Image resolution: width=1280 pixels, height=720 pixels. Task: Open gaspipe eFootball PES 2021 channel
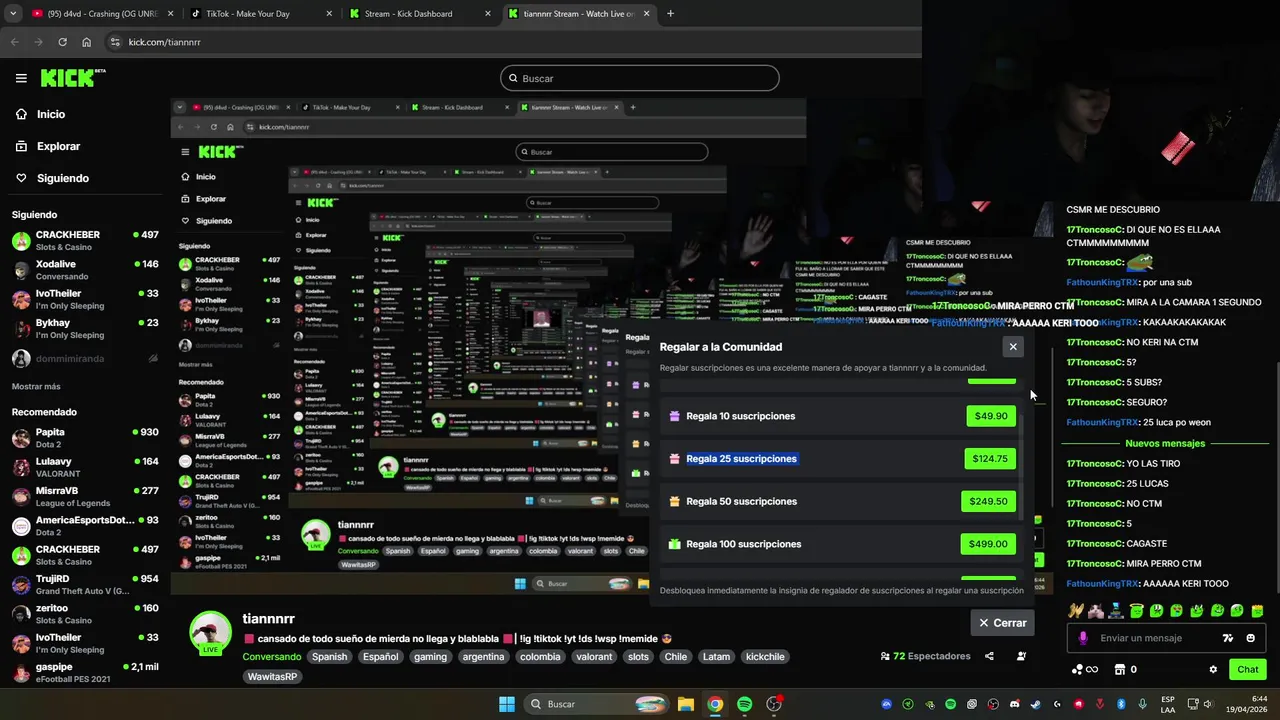click(85, 672)
